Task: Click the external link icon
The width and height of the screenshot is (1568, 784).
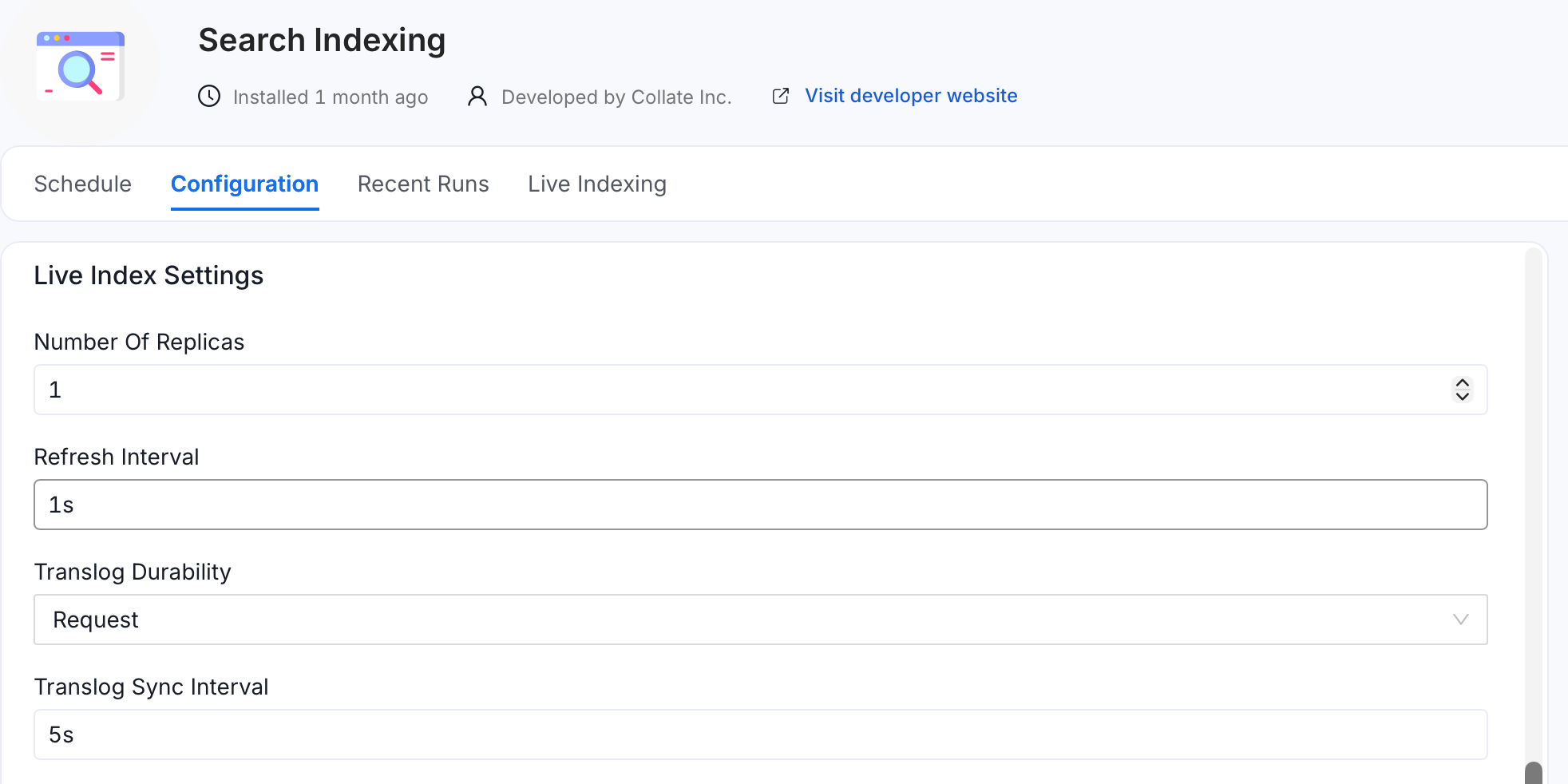Action: click(x=781, y=96)
